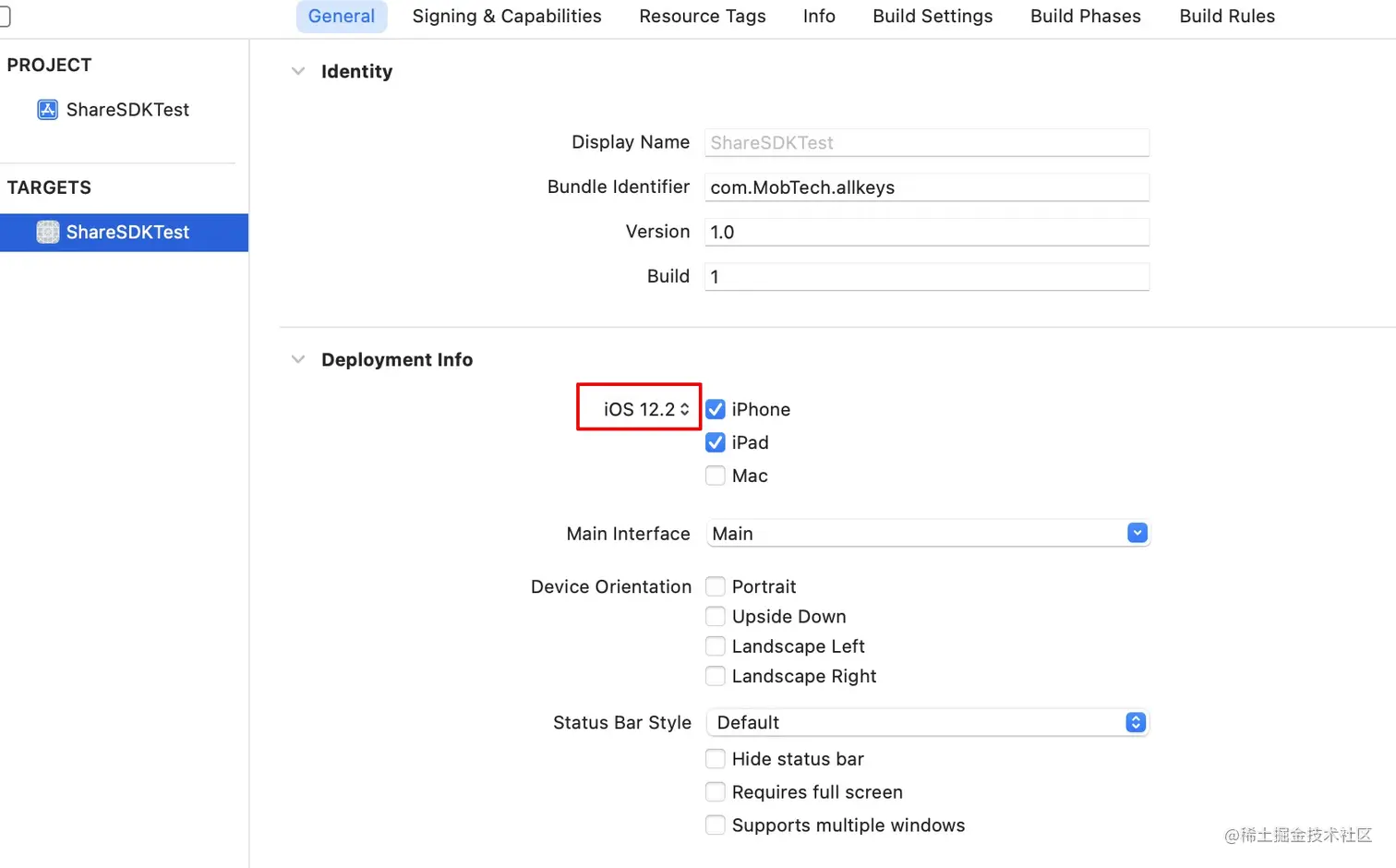Click the ShareSDKTest project blueprint icon

tap(47, 110)
